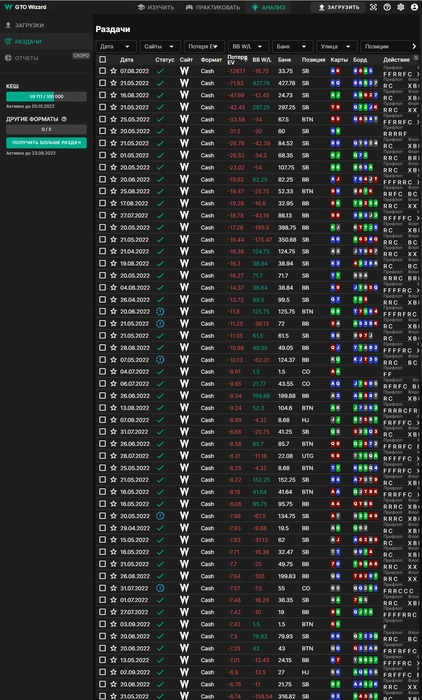This screenshot has width=422, height=700.
Task: Open ОТЧЕТЫ in the sidebar
Action: (x=46, y=58)
